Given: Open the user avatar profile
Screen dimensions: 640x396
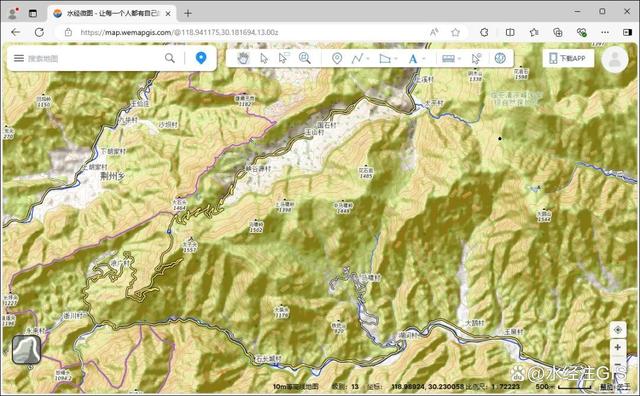Looking at the screenshot, I should (615, 60).
